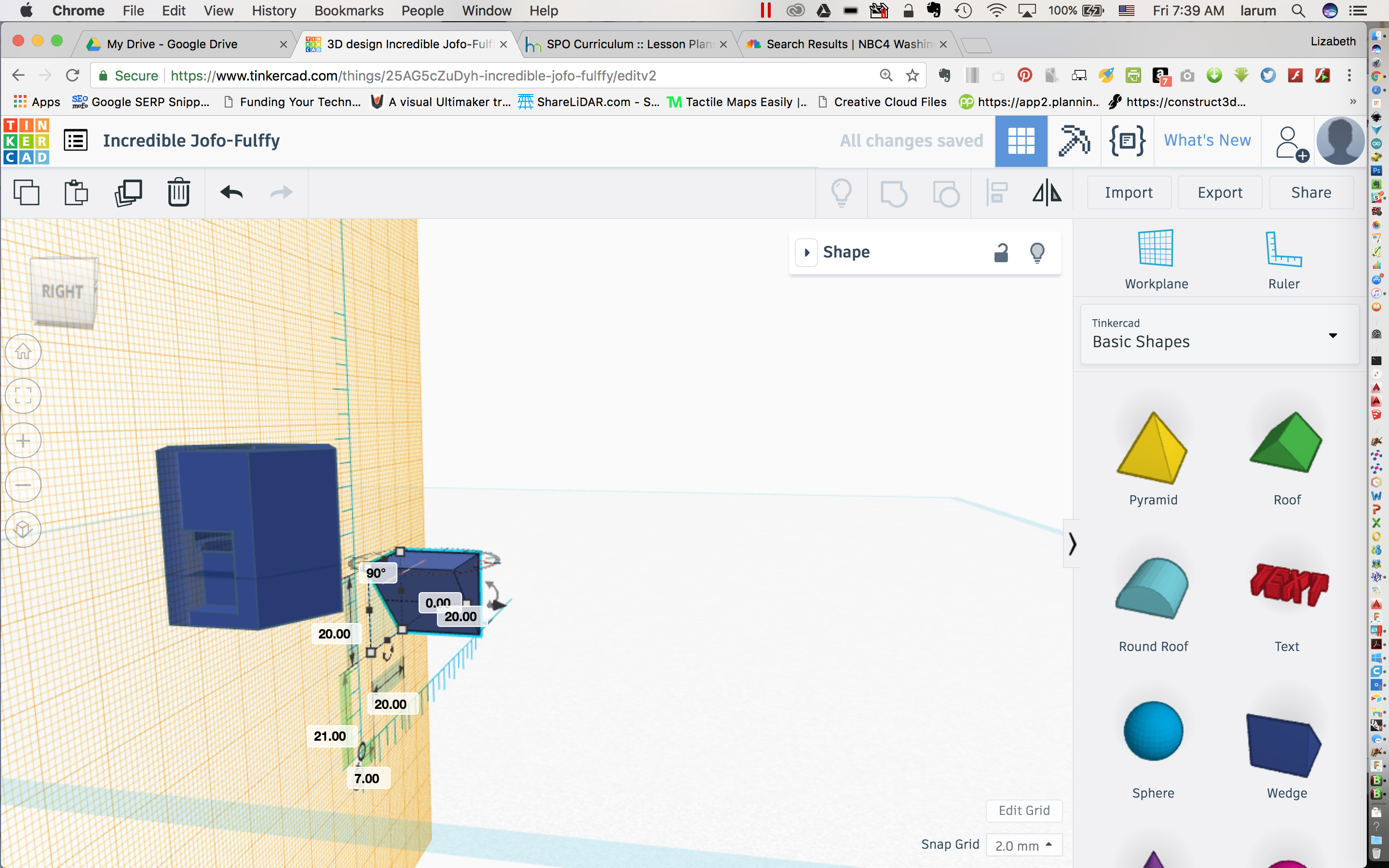
Task: Click the Show all lightbulb icon
Action: [x=842, y=193]
